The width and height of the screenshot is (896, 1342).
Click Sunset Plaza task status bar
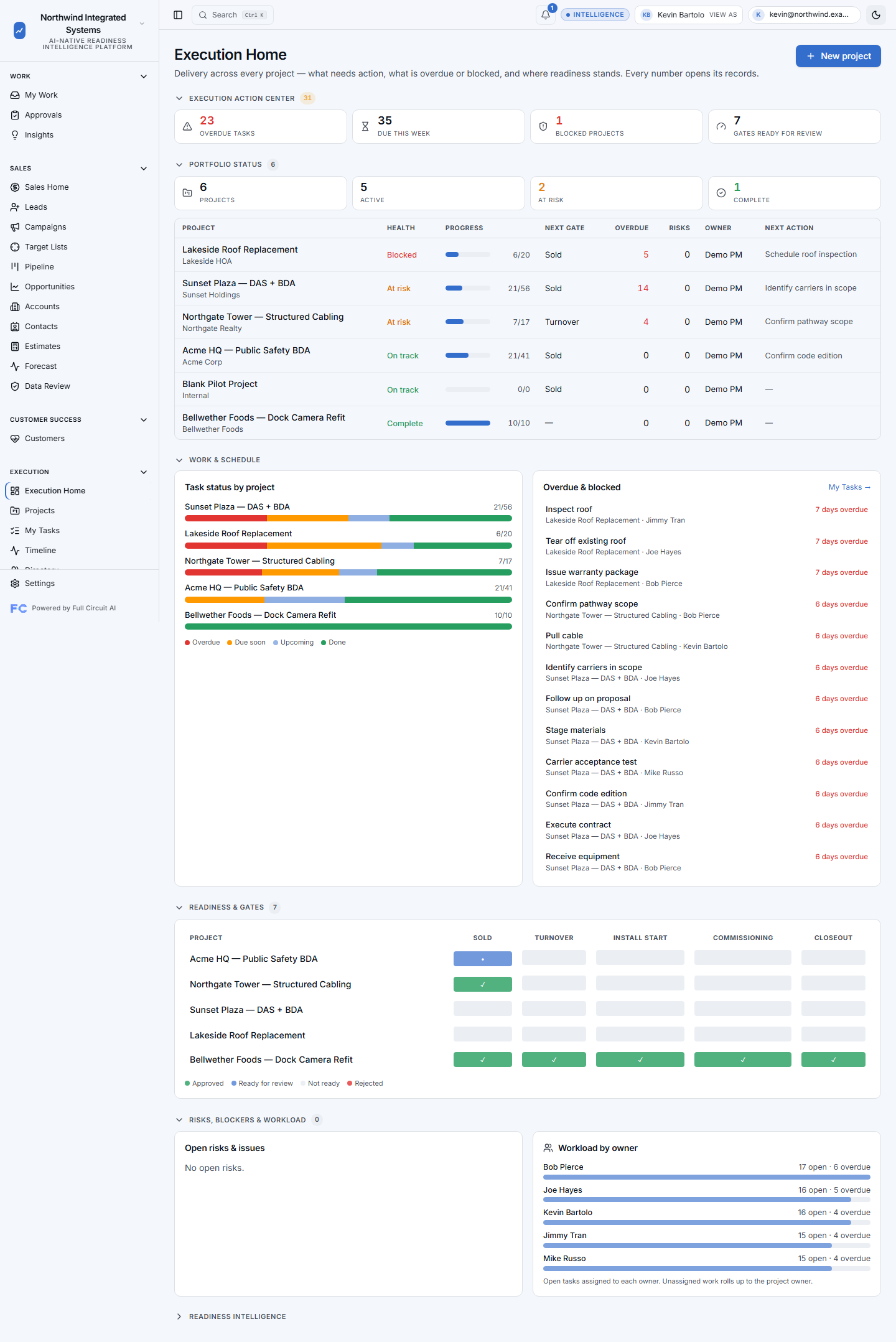click(x=348, y=518)
